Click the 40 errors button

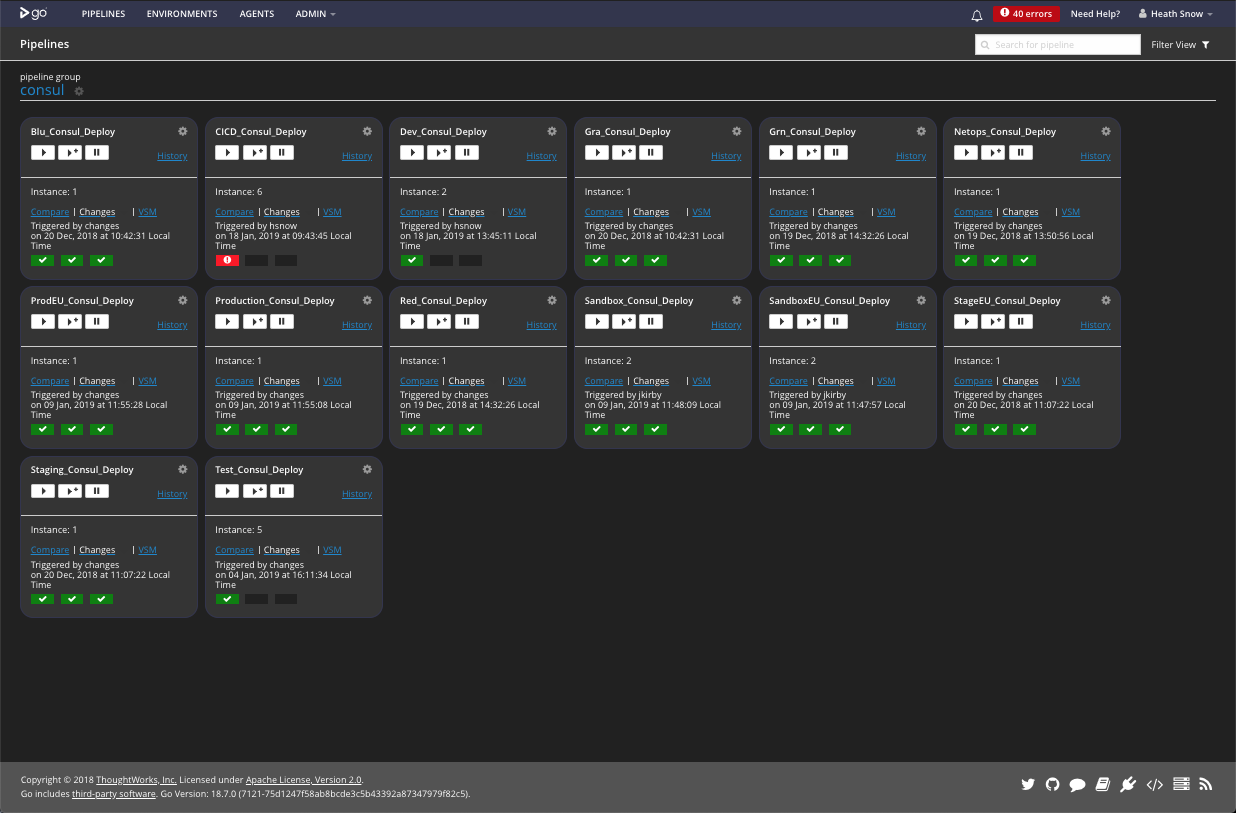coord(1026,14)
